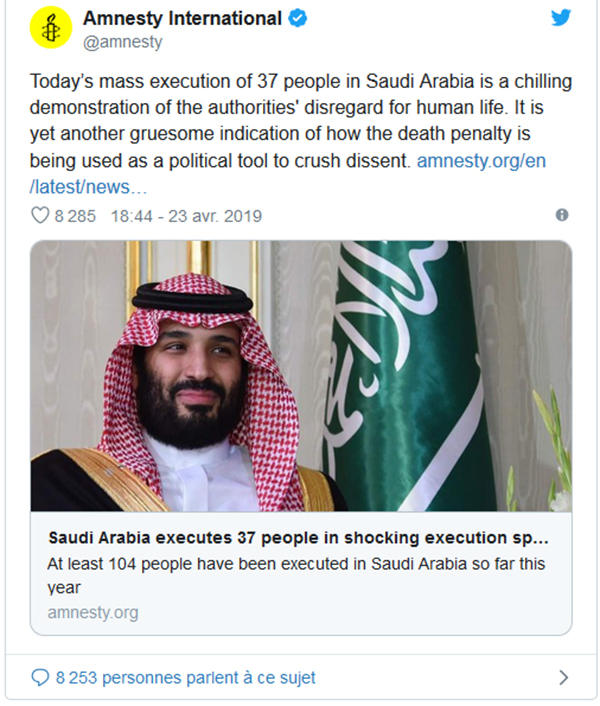Click the @amnesty handle
600x706 pixels.
pos(122,42)
